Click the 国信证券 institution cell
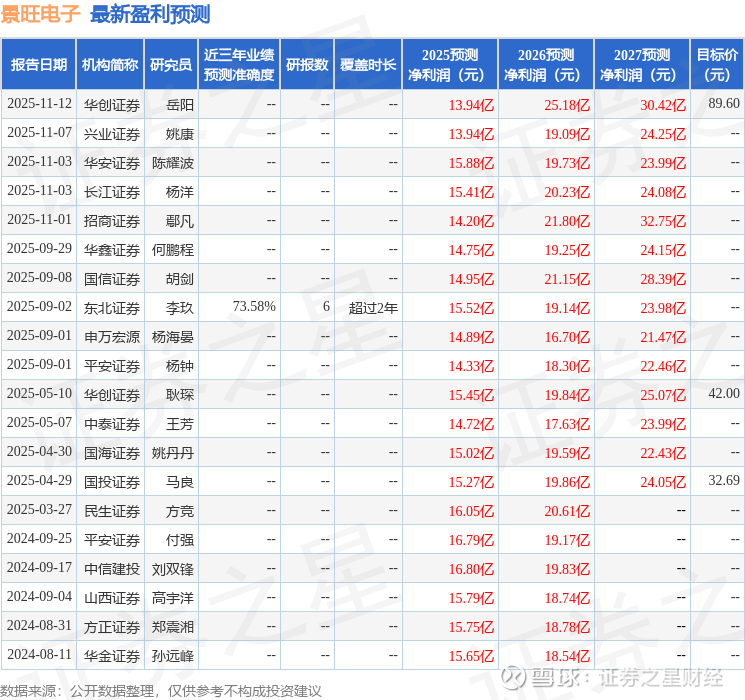Viewport: 745px width, 700px height. click(x=112, y=279)
